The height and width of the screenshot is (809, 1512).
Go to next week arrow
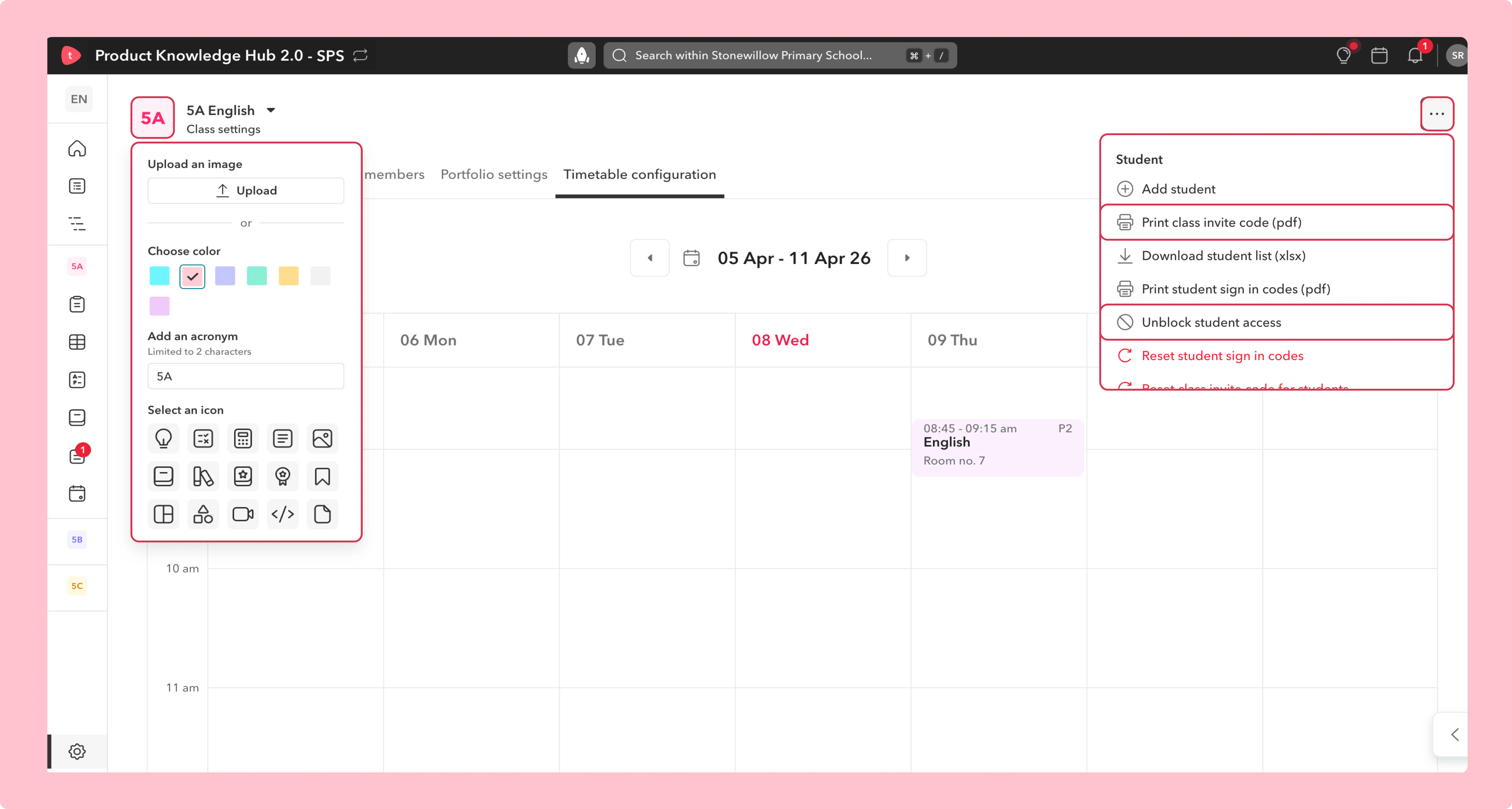[x=907, y=258]
